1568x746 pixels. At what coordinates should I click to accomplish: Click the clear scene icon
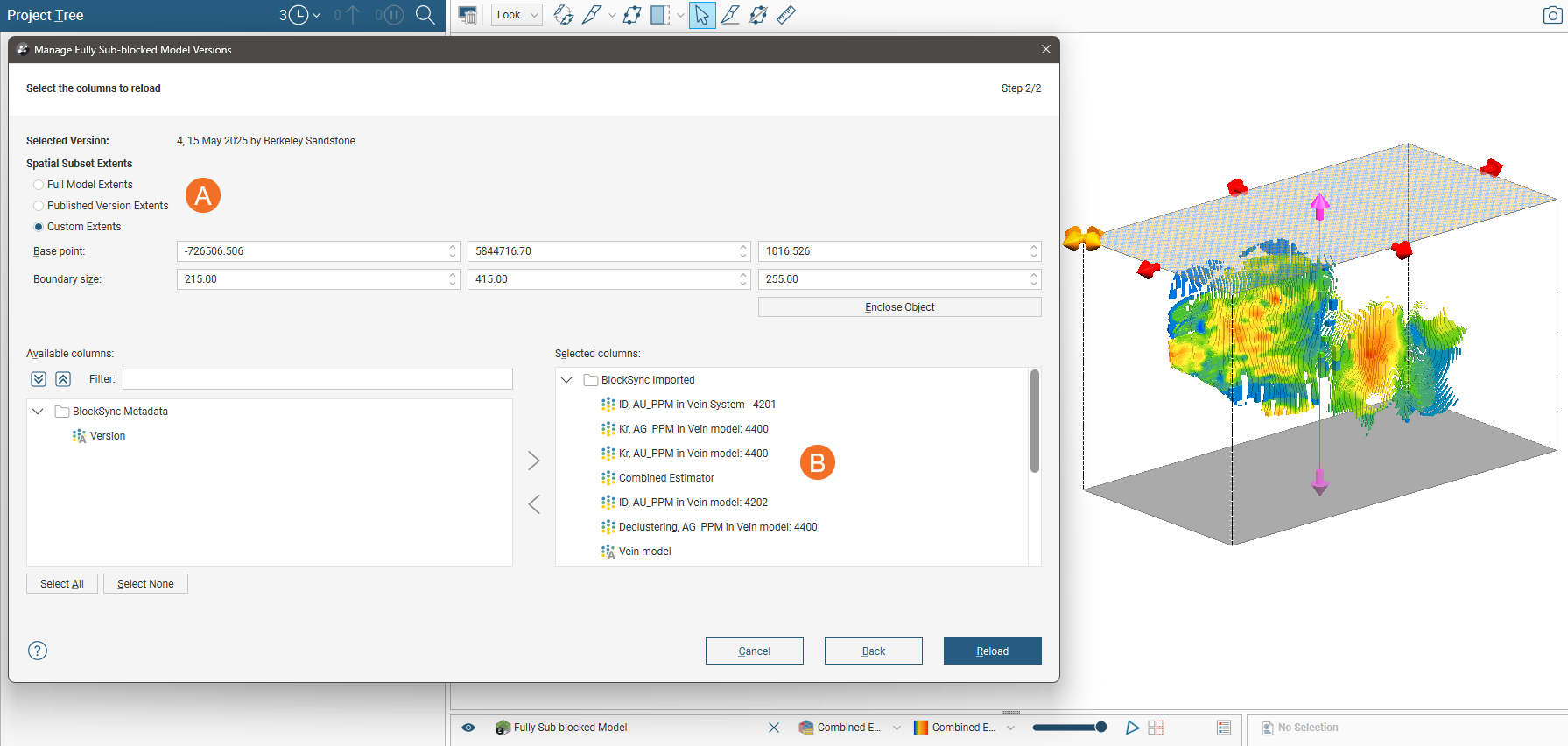click(x=468, y=15)
